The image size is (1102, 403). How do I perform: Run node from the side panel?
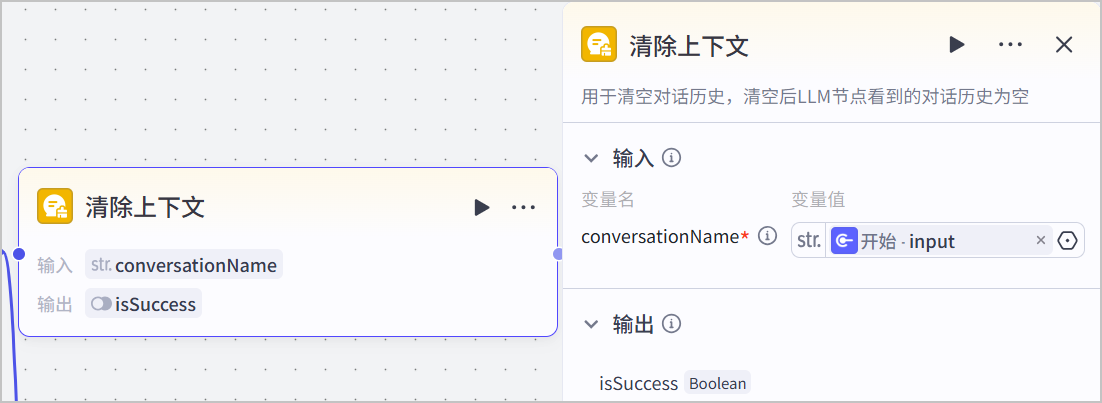957,45
